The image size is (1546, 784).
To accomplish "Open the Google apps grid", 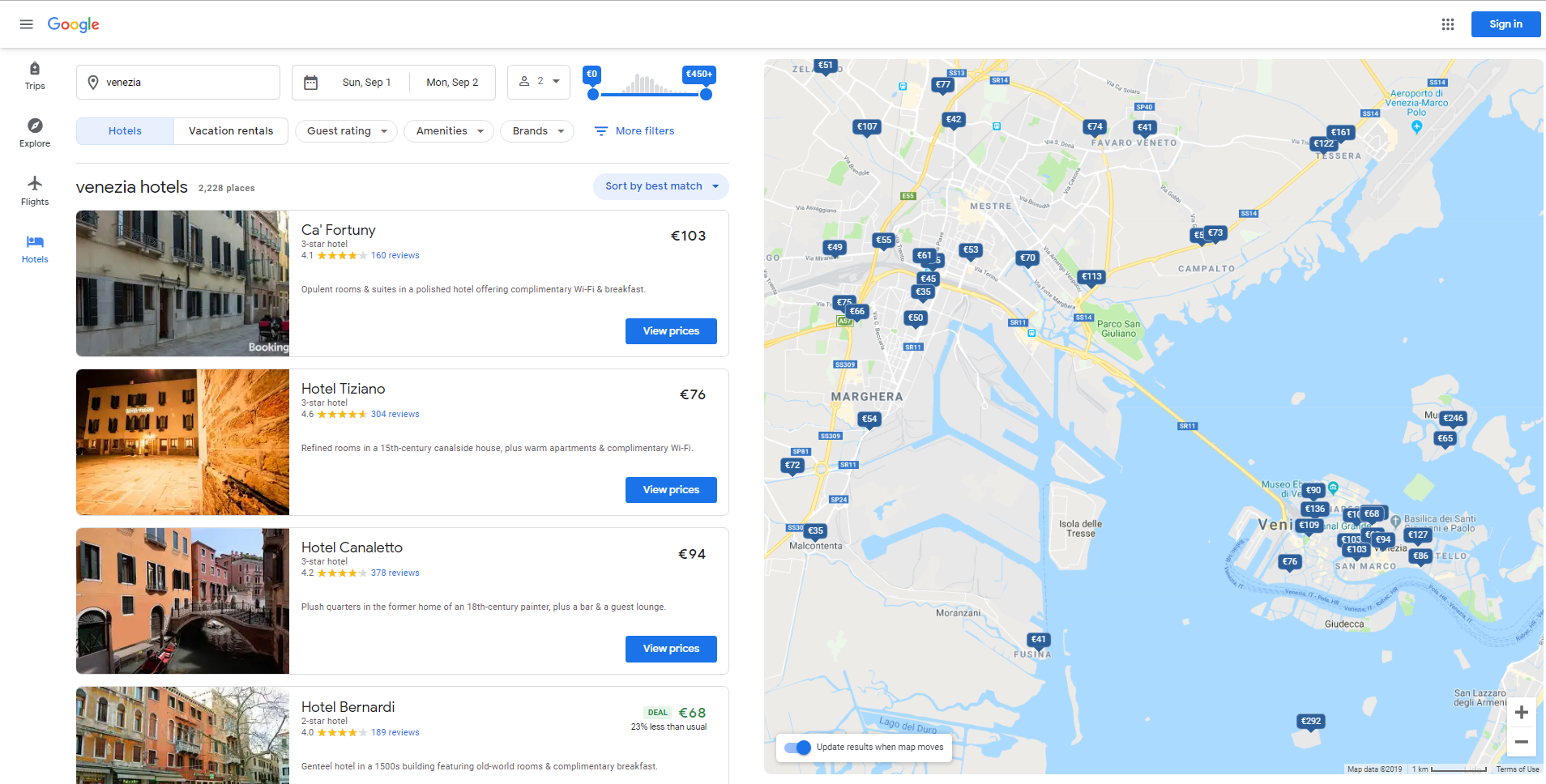I will point(1448,24).
